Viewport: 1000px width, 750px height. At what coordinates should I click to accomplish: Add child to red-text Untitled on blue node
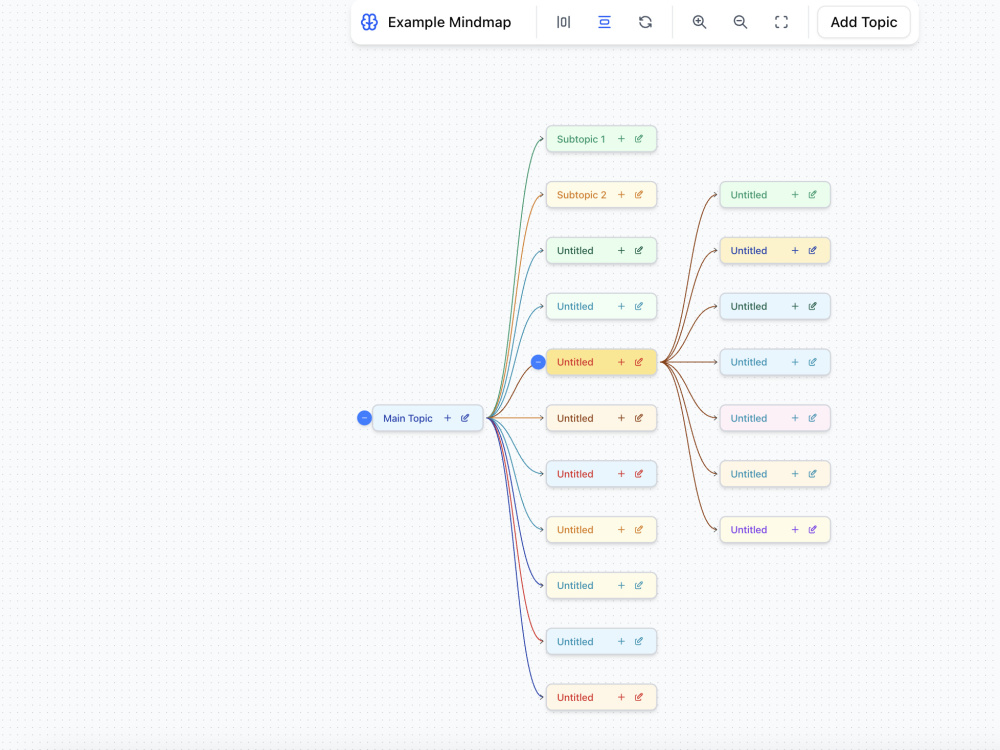(x=621, y=474)
